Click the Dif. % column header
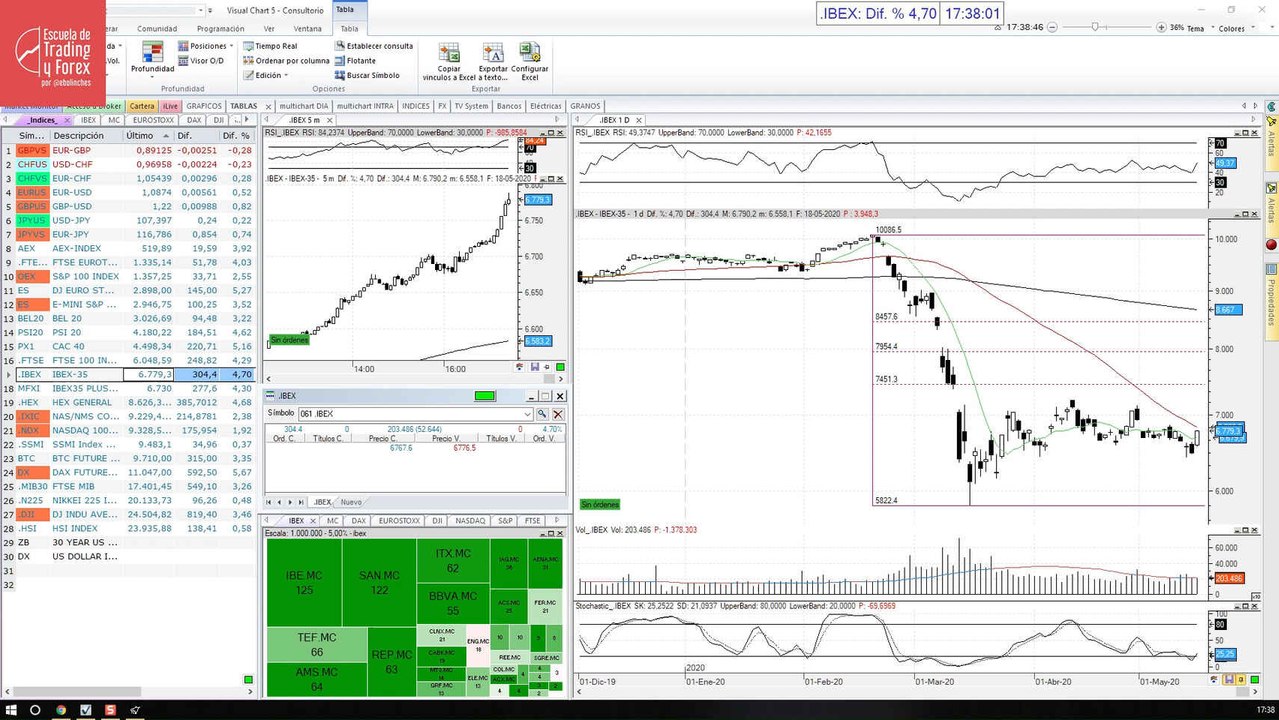 (236, 136)
